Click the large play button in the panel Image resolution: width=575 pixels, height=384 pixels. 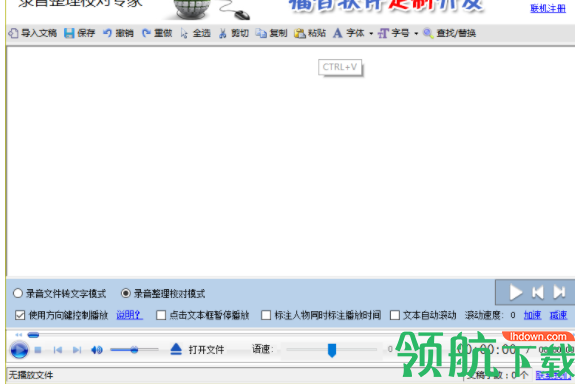click(516, 292)
